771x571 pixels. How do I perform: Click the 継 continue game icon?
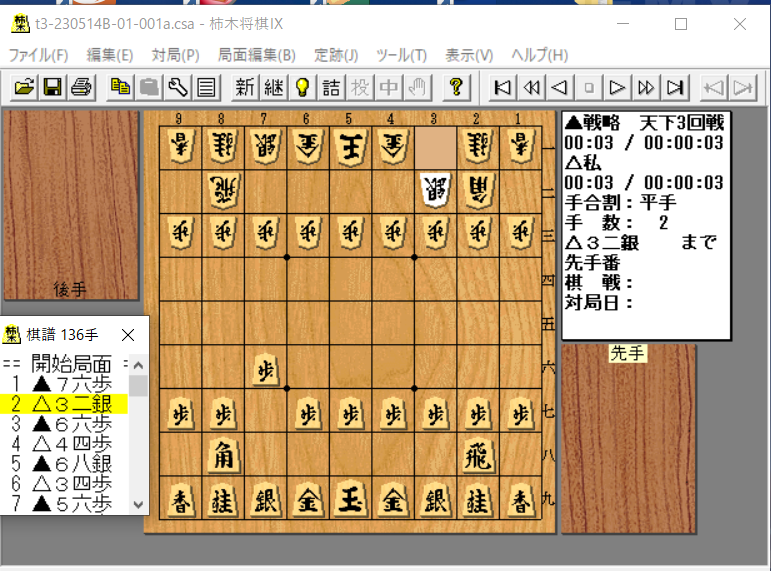click(273, 87)
